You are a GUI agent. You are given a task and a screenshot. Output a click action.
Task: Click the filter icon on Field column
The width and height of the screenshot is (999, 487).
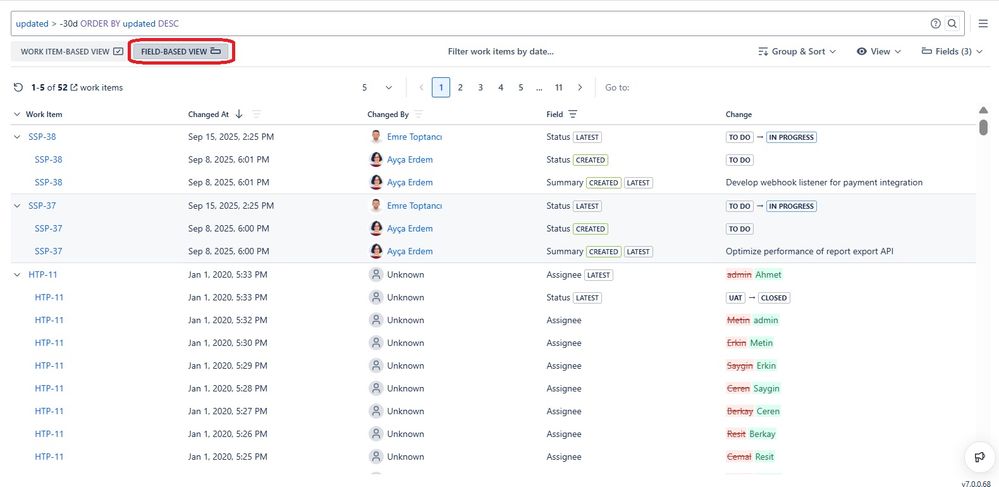[x=573, y=114]
